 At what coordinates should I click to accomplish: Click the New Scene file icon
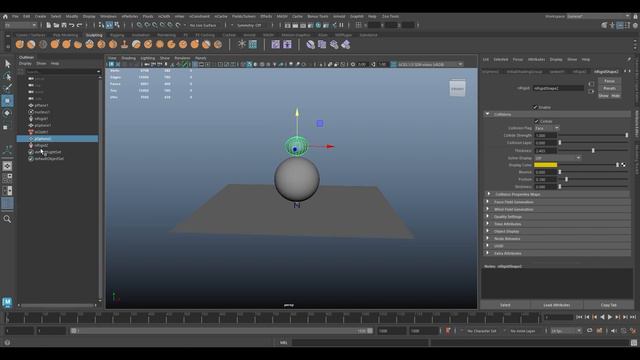48,25
